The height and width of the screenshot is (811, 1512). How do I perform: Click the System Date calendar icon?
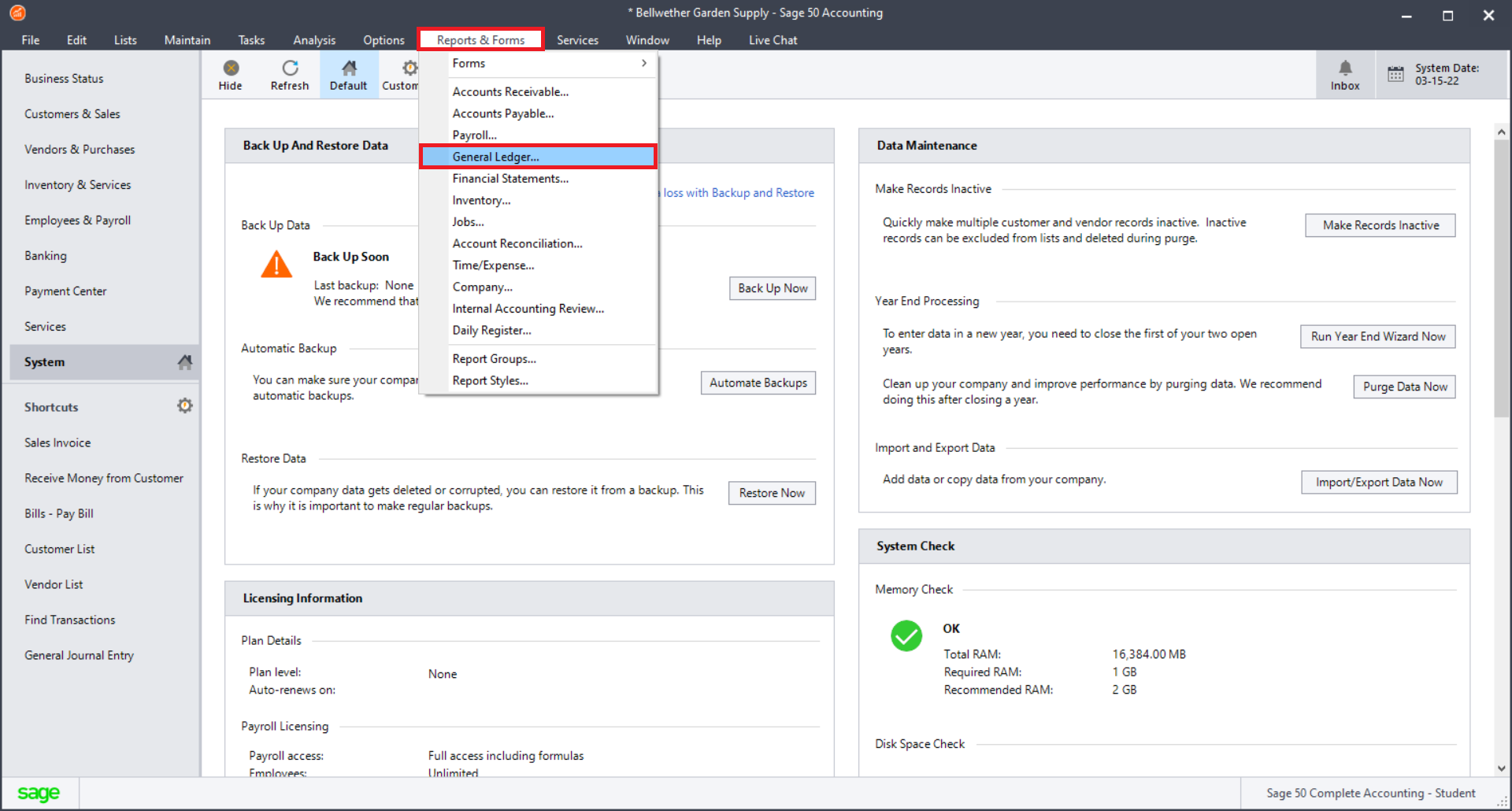point(1396,74)
